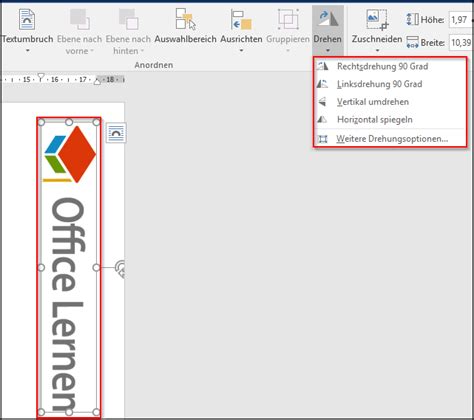Collapse the Drehen dropdown arrow
Screen dimensions: 474x420
pos(328,51)
